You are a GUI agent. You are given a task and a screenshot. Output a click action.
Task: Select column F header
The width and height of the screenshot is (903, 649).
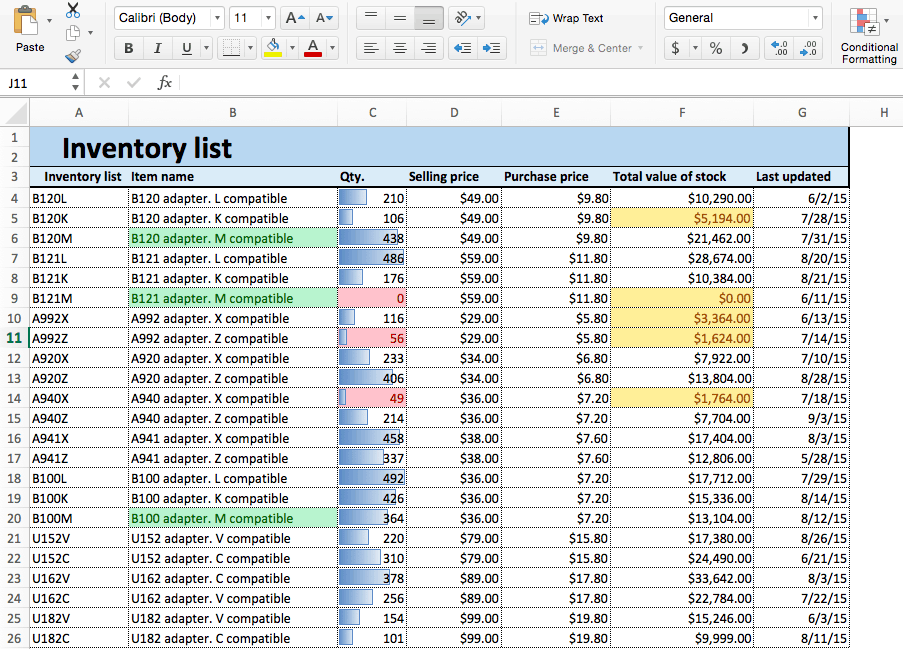tap(681, 113)
